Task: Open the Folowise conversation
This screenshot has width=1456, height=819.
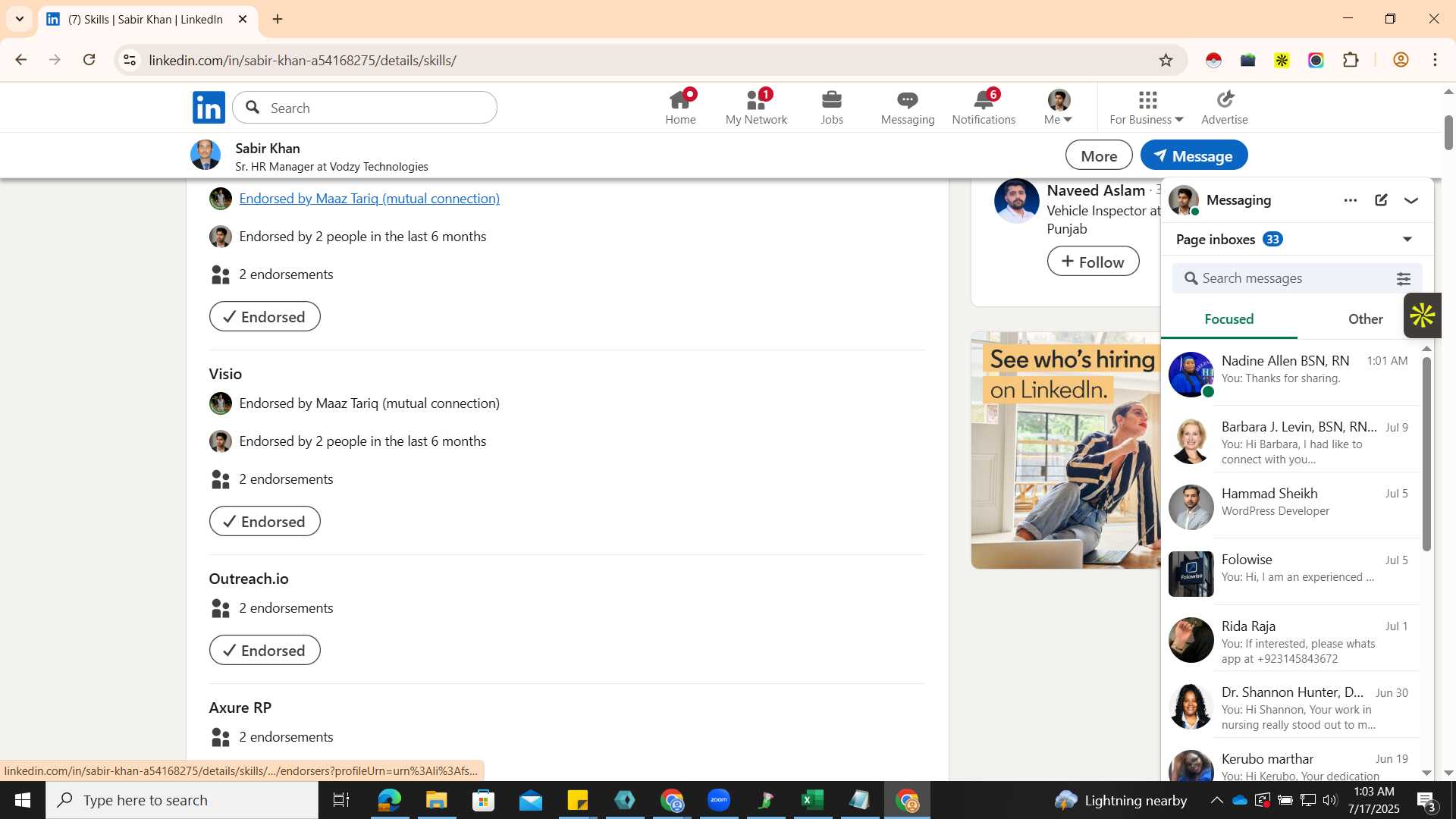Action: pos(1291,573)
